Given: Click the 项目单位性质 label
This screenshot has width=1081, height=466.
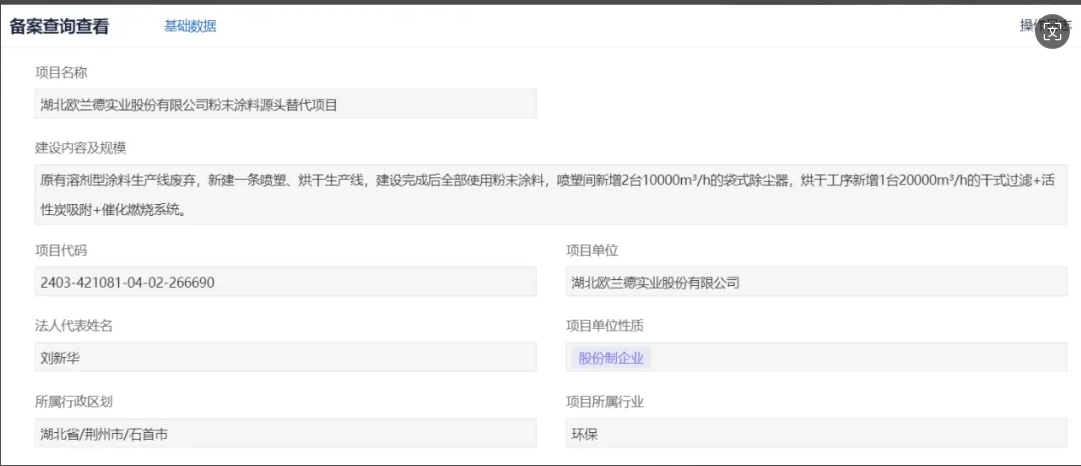Looking at the screenshot, I should point(604,325).
